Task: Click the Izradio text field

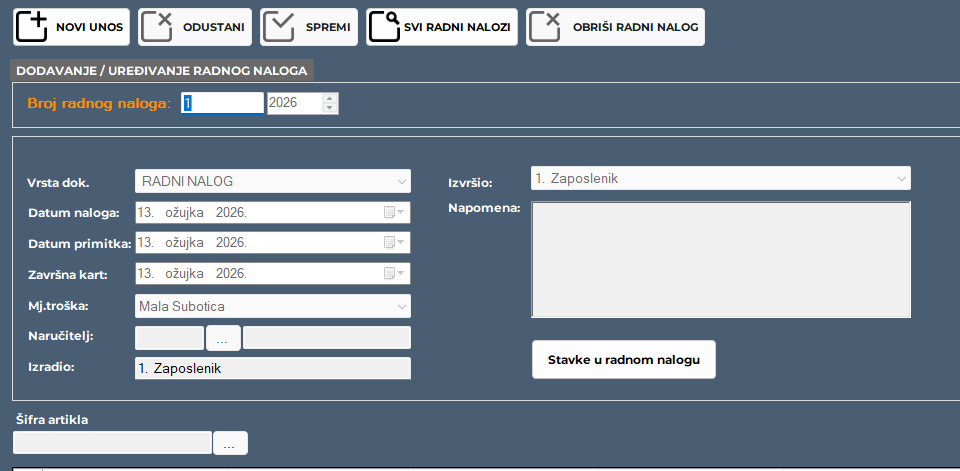Action: pos(272,369)
